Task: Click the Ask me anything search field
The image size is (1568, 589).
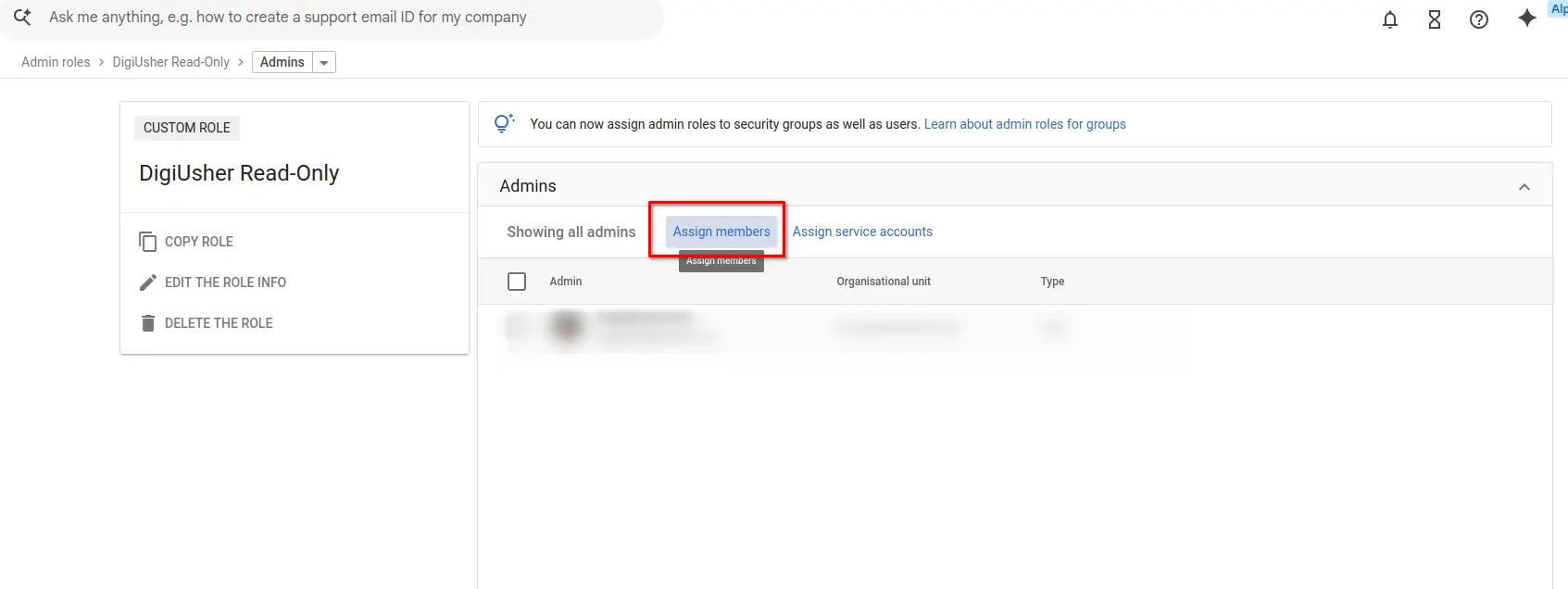Action: [333, 18]
